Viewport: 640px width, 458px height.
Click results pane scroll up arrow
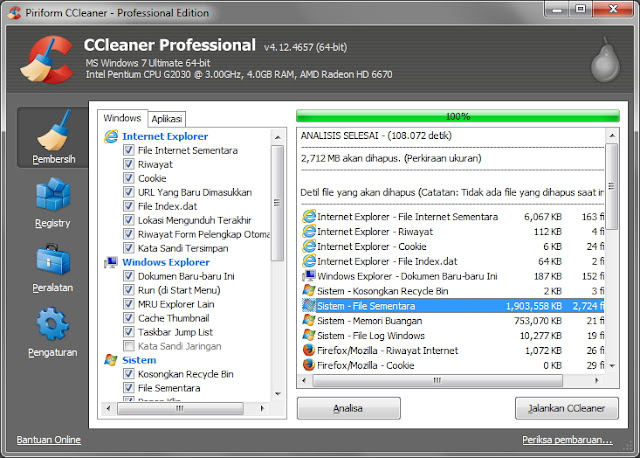pyautogui.click(x=612, y=135)
